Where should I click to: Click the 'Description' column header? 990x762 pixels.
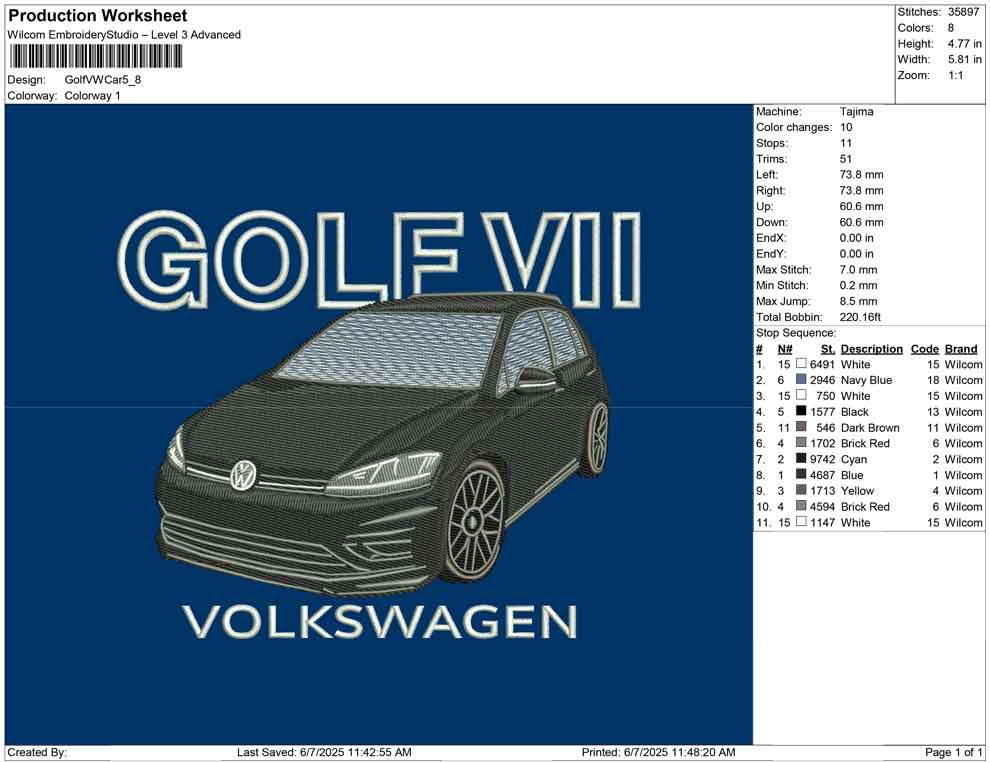point(872,348)
